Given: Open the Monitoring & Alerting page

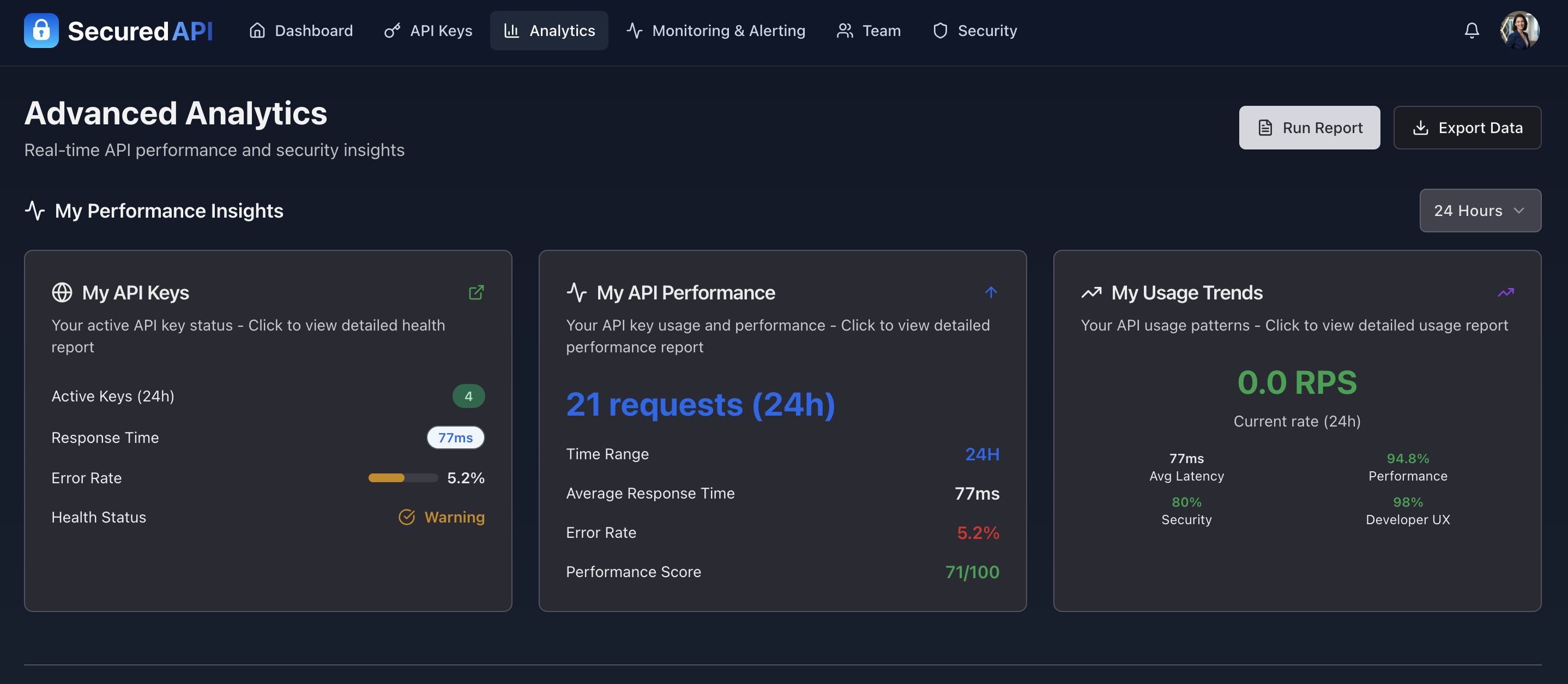Looking at the screenshot, I should tap(716, 31).
